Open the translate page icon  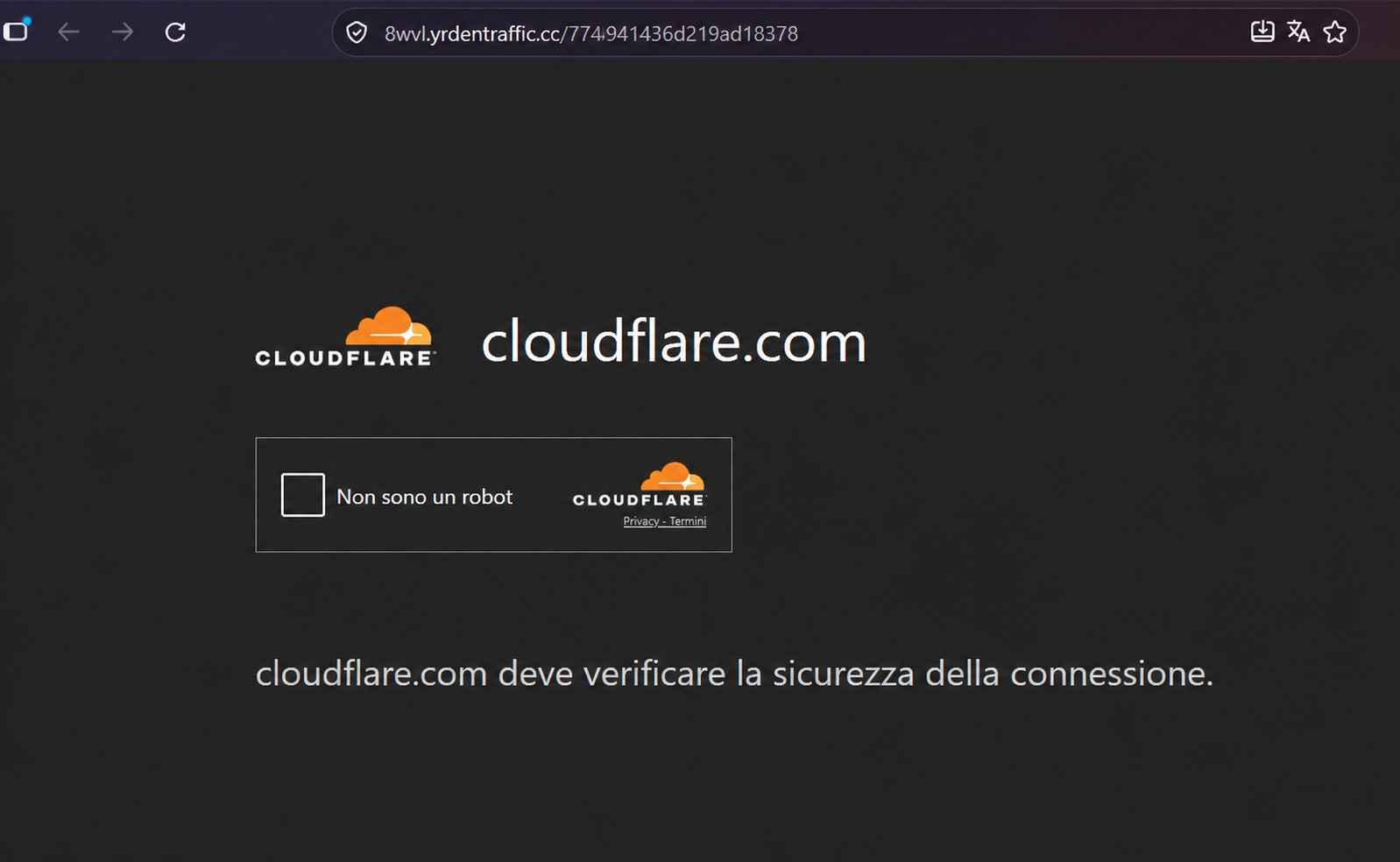[1298, 32]
